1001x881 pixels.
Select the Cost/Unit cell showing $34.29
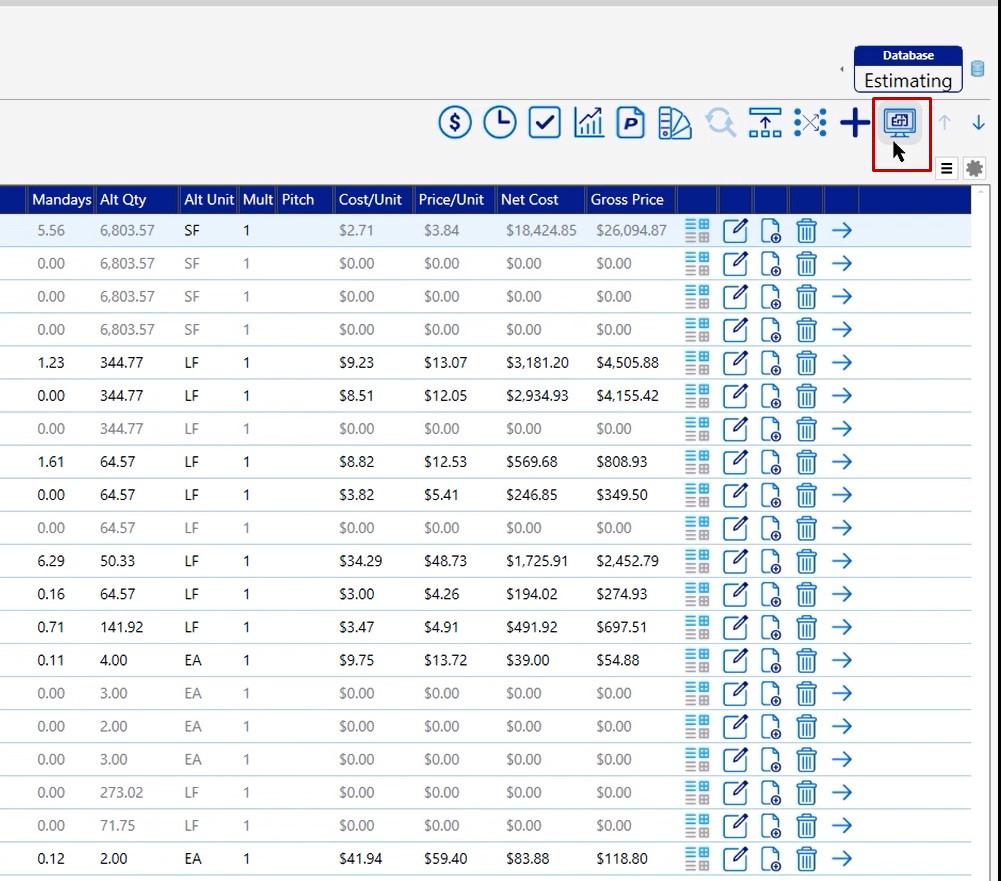360,561
